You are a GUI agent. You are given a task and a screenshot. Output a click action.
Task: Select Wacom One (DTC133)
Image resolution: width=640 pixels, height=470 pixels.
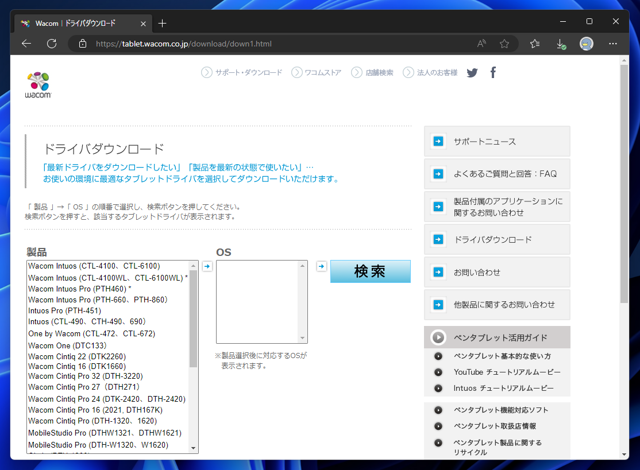67,346
